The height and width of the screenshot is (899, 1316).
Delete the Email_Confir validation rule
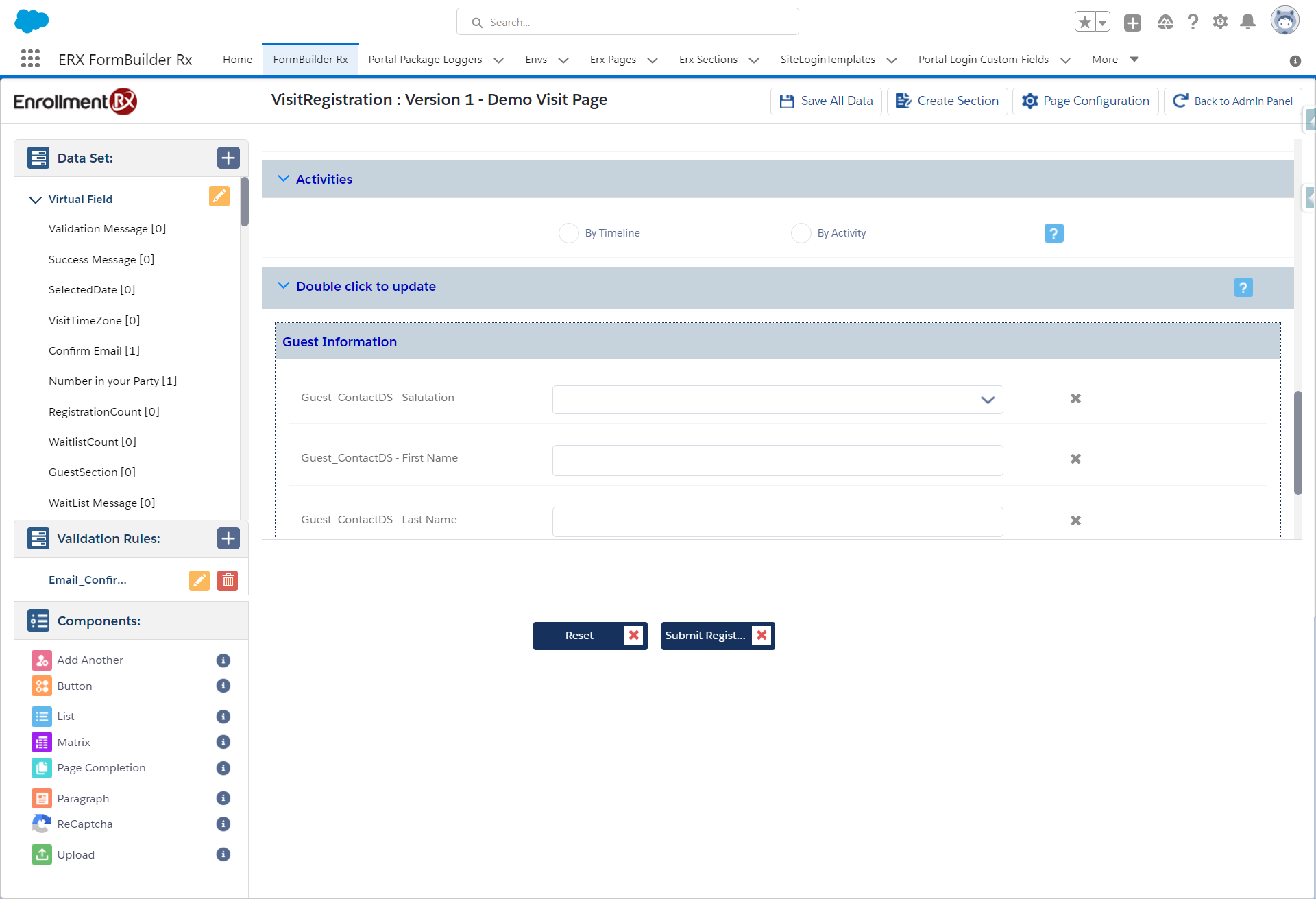click(x=228, y=581)
